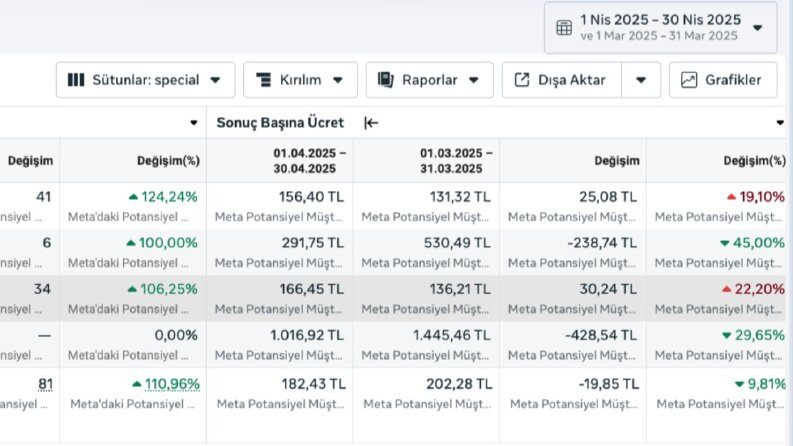Click the green down arrow beside 29,65%
The image size is (793, 446).
(727, 335)
